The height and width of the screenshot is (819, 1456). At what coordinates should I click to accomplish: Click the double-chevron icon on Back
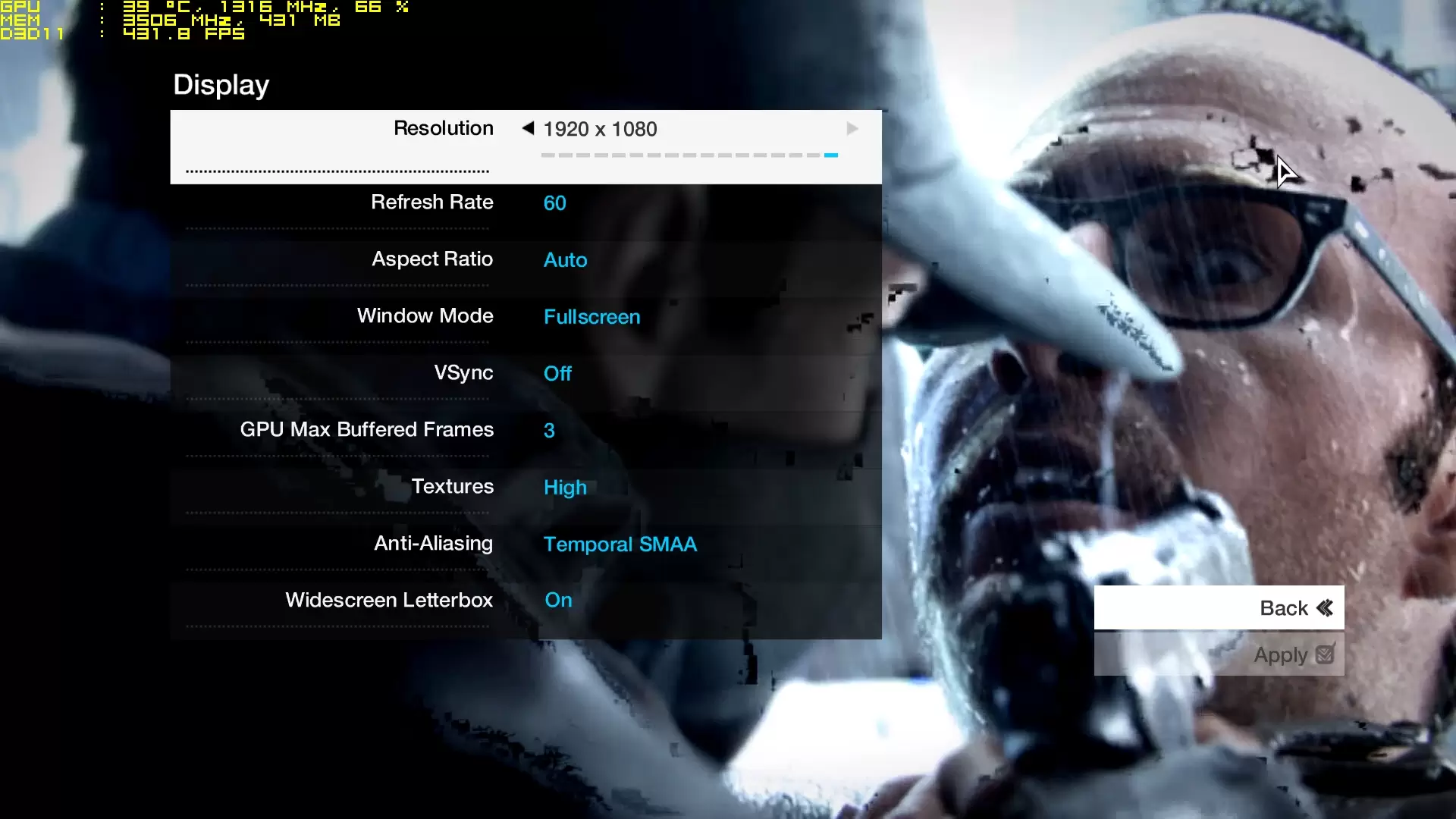[x=1325, y=607]
